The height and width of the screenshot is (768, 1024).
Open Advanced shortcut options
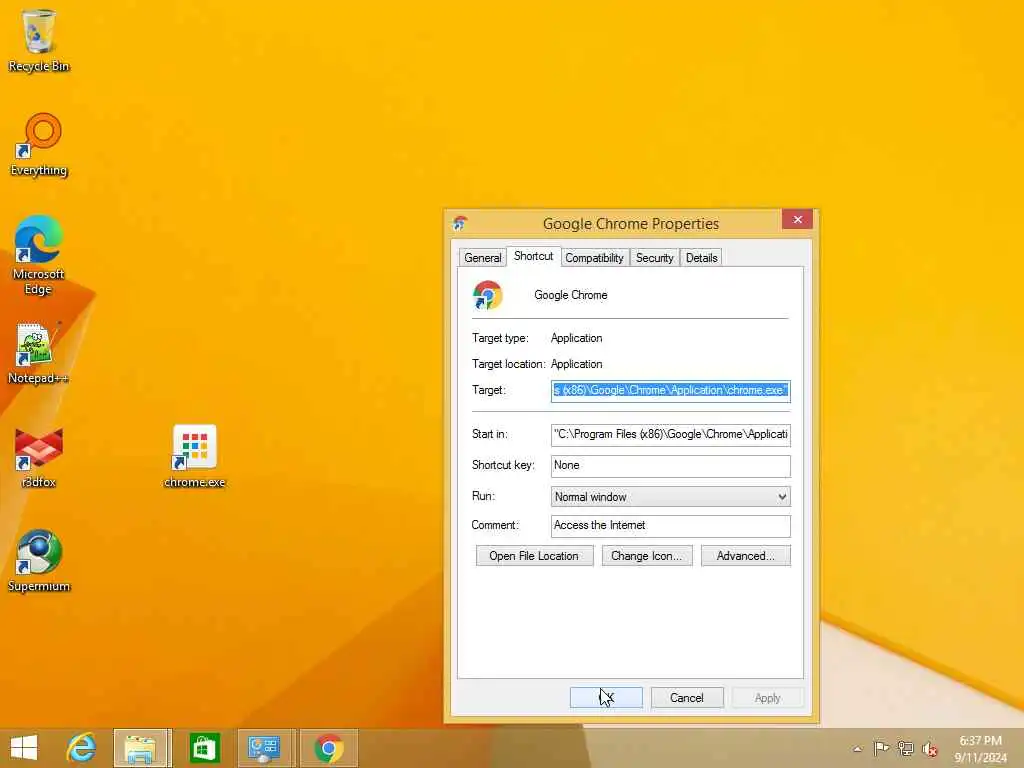click(x=746, y=556)
